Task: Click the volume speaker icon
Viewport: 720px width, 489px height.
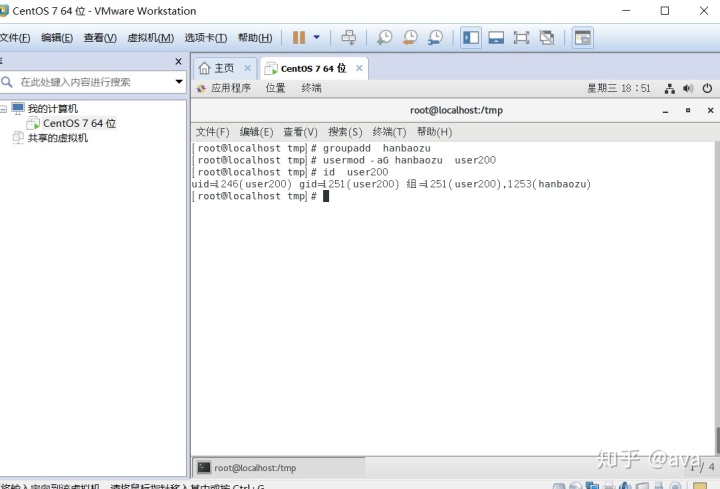Action: click(x=688, y=88)
